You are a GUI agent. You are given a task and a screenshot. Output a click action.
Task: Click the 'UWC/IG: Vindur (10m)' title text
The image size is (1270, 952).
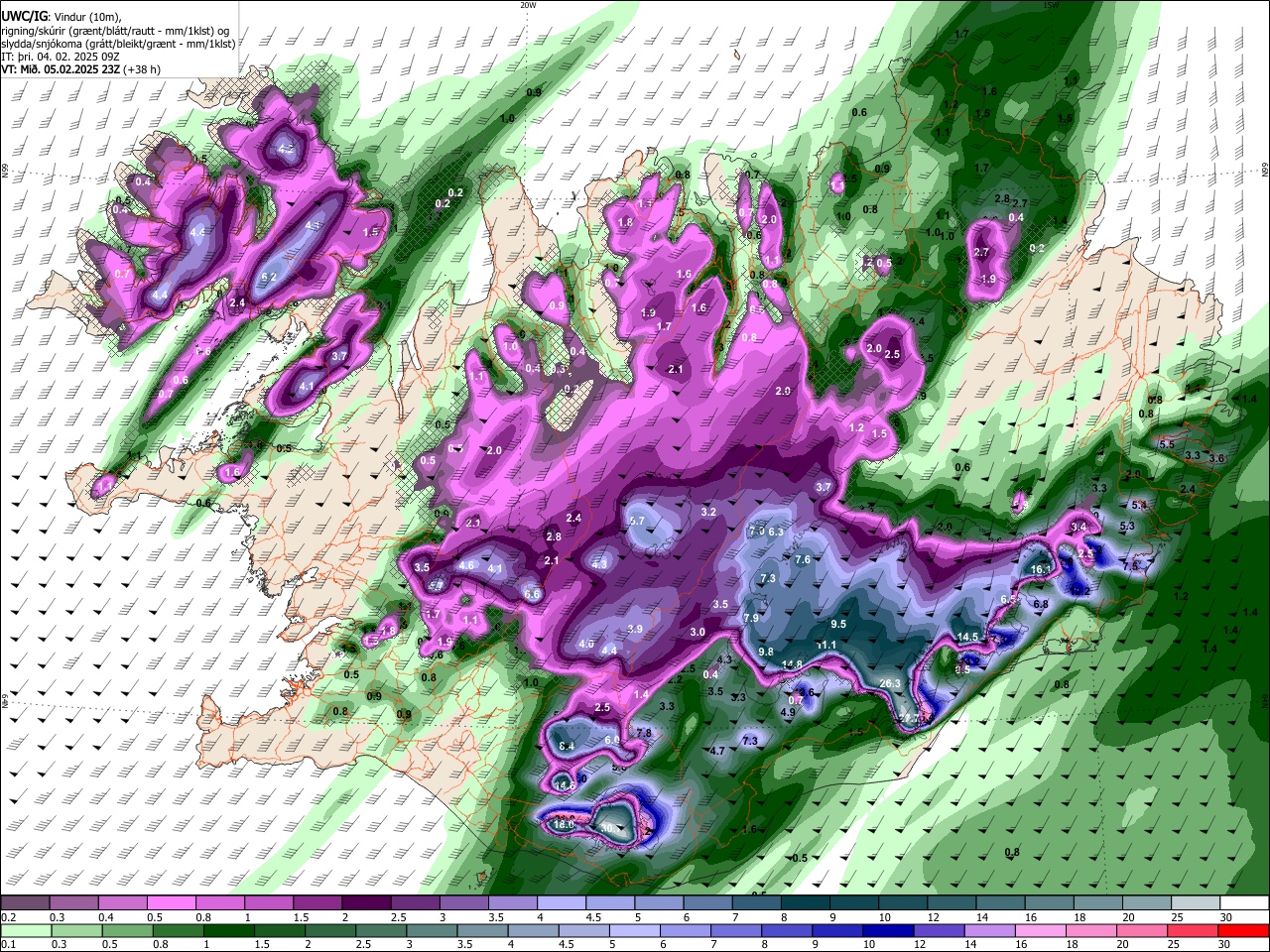point(61,16)
